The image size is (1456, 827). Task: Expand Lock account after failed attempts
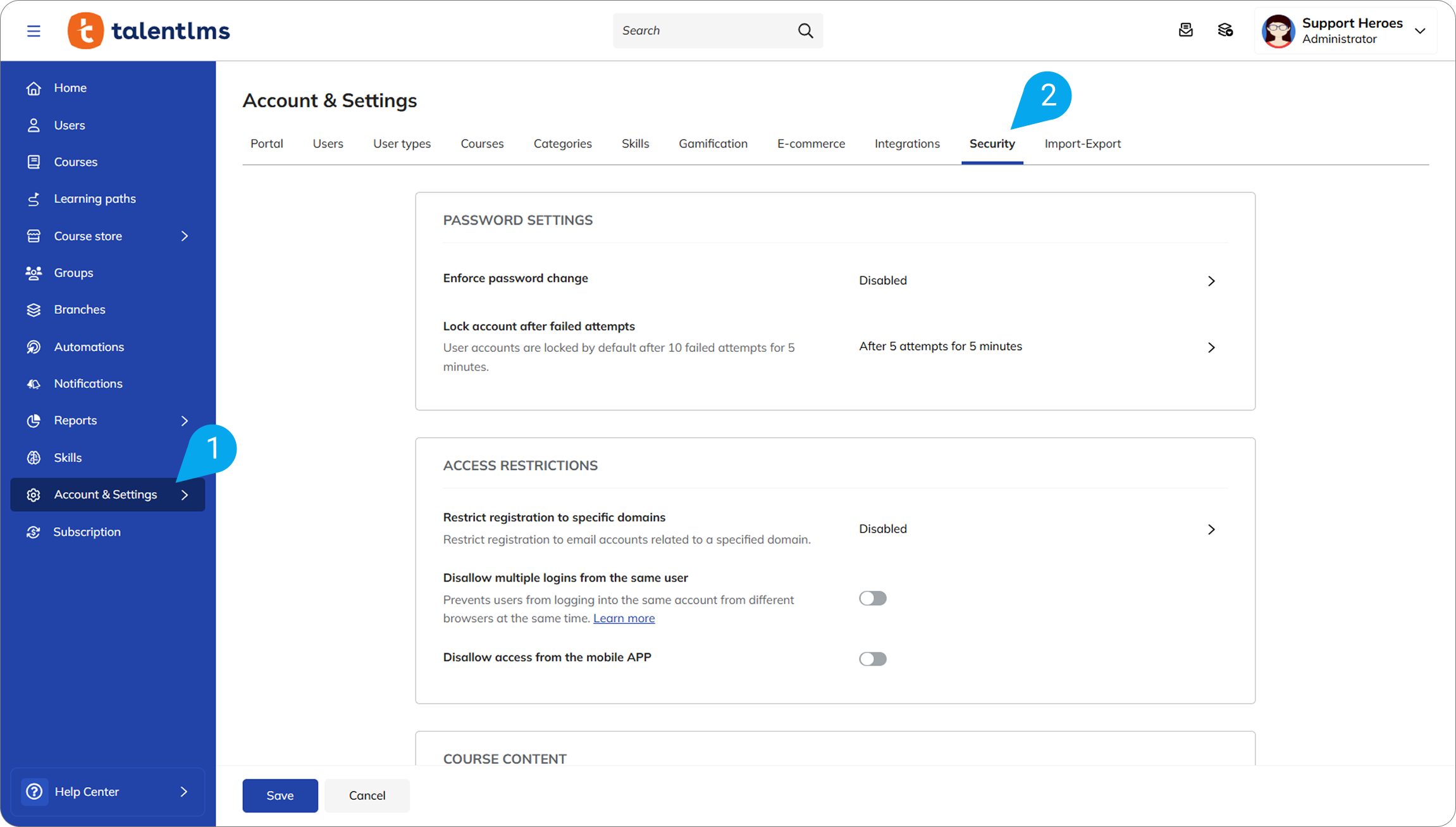(x=1211, y=347)
